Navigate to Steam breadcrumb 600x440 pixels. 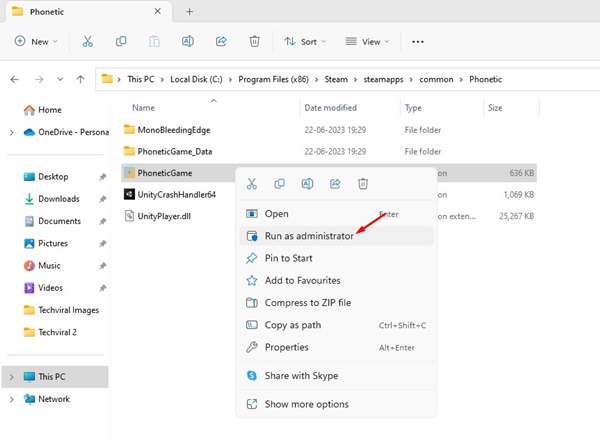tap(336, 79)
